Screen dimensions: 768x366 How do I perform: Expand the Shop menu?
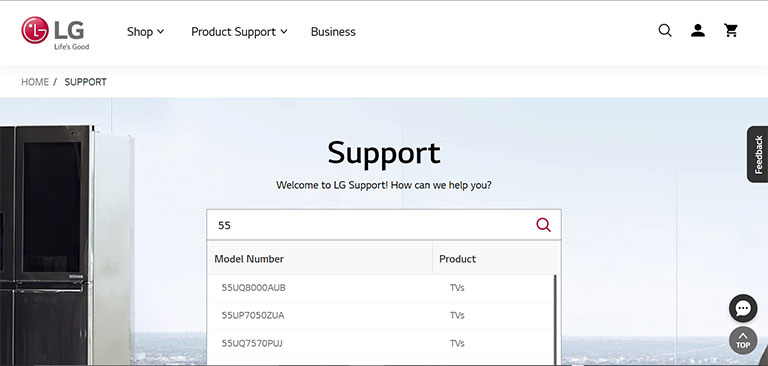(x=145, y=32)
